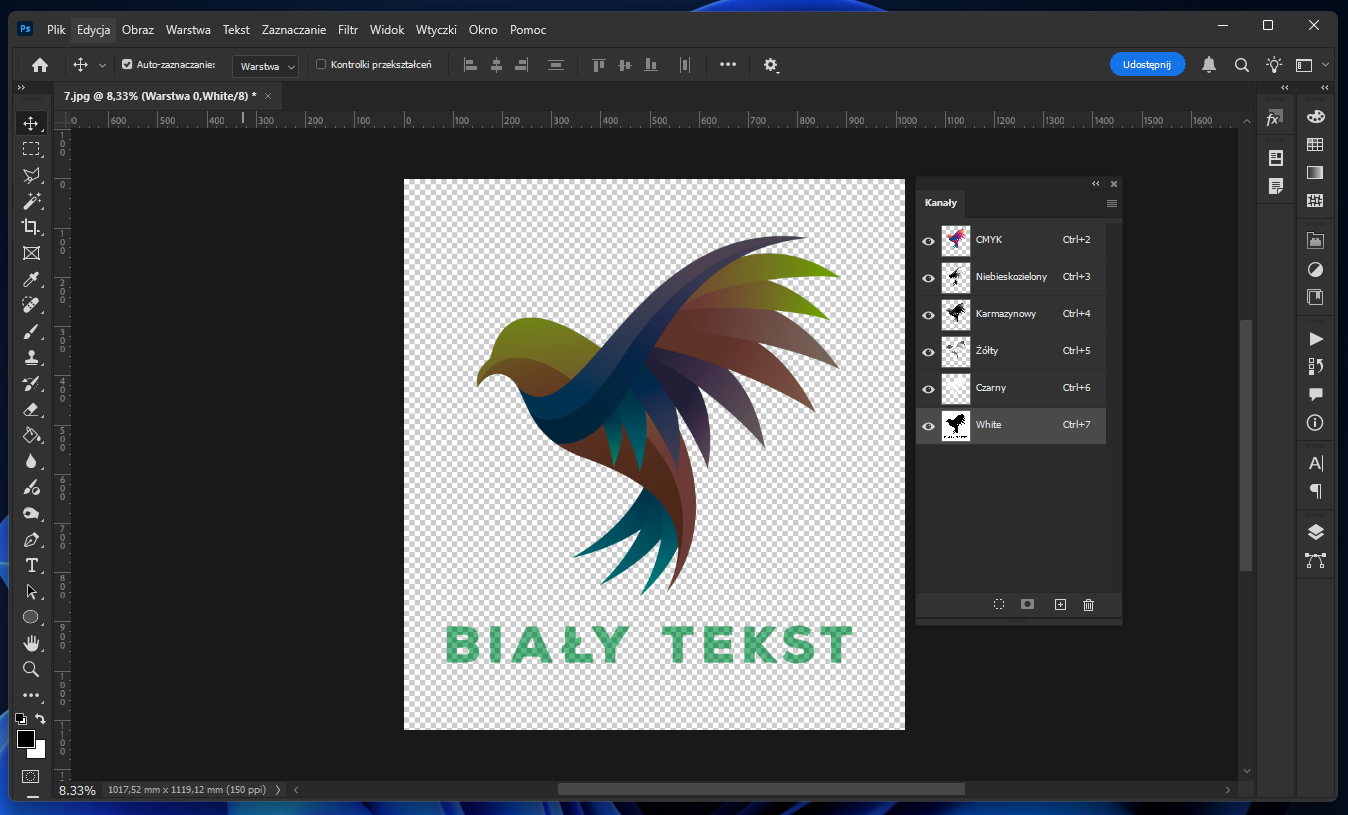
Task: Expand the status bar info arrow
Action: 278,790
